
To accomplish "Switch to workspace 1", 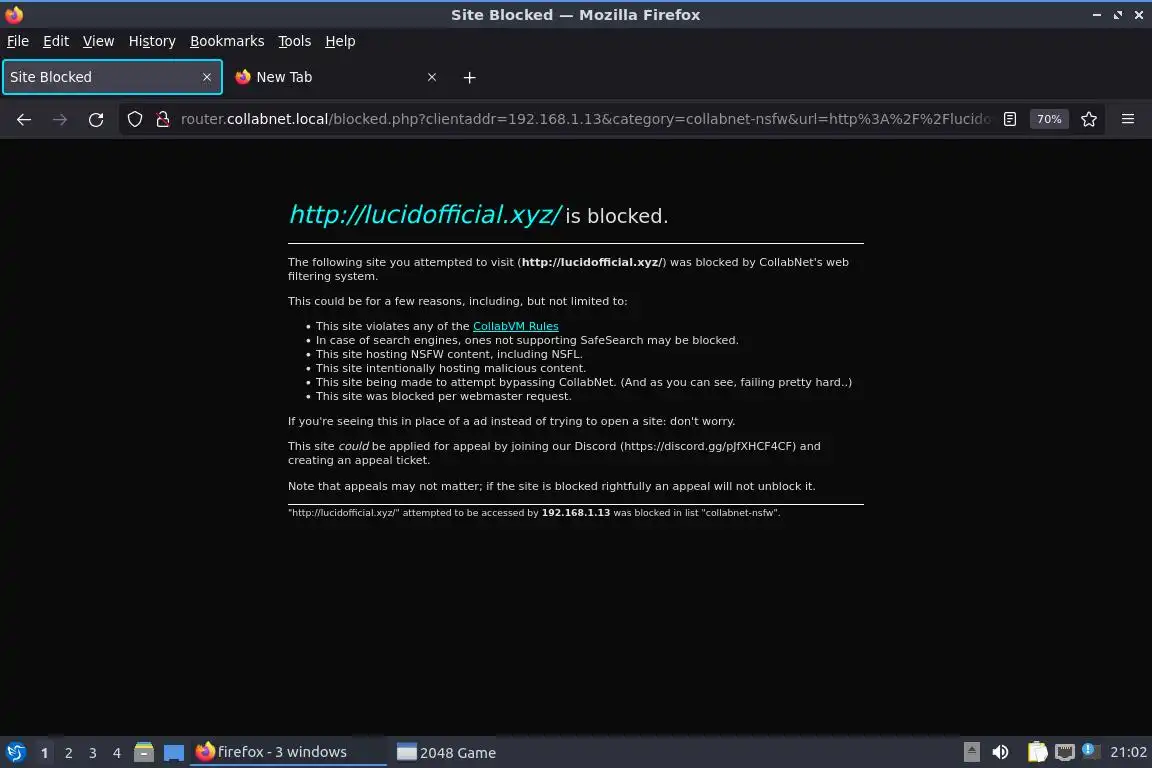I will [x=44, y=753].
